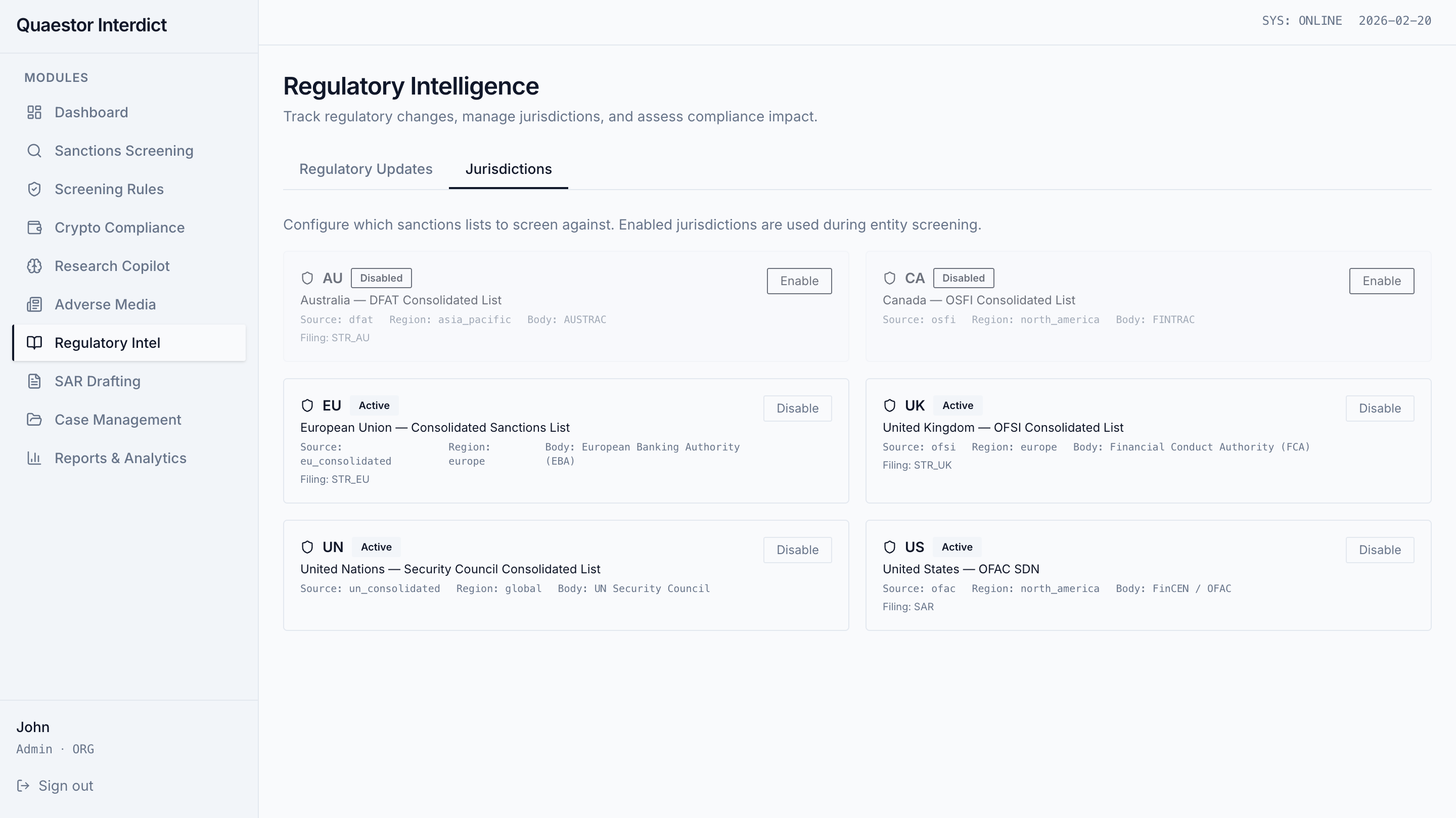Click the Research Copilot brain icon
Viewport: 1456px width, 818px height.
pos(34,266)
